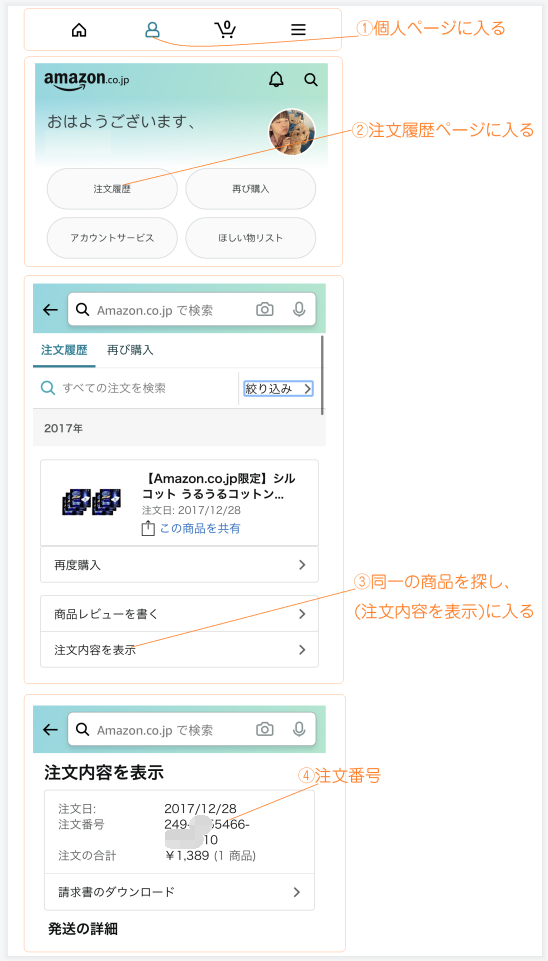
Task: Click the すべての注文を検索 search field
Action: coord(136,388)
